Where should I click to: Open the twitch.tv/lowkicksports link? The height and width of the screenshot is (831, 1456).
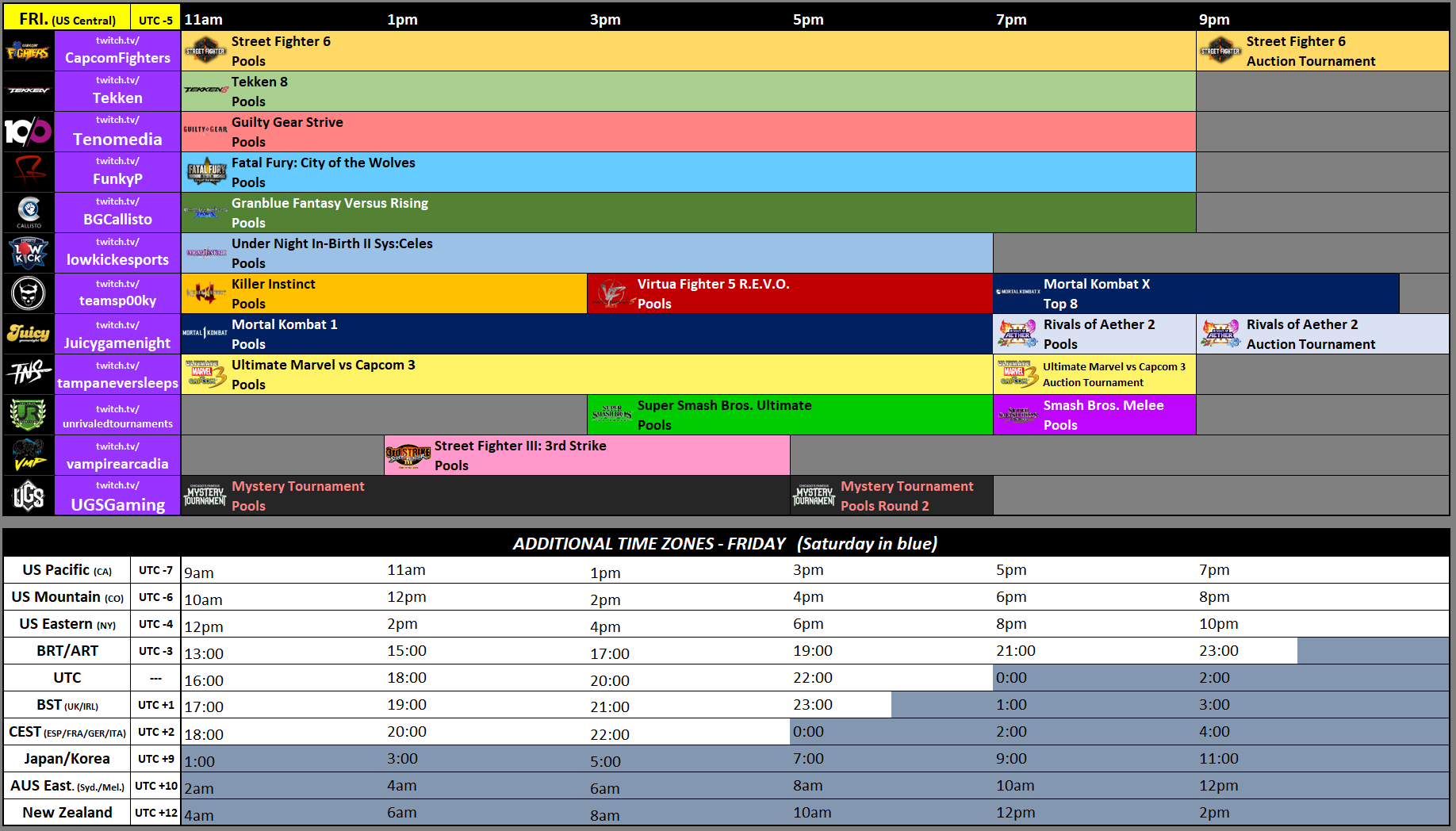[x=117, y=252]
